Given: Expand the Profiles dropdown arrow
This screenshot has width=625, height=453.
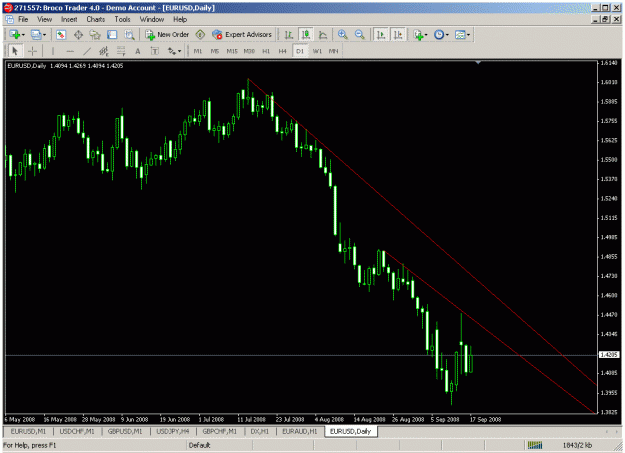Looking at the screenshot, I should tap(44, 35).
